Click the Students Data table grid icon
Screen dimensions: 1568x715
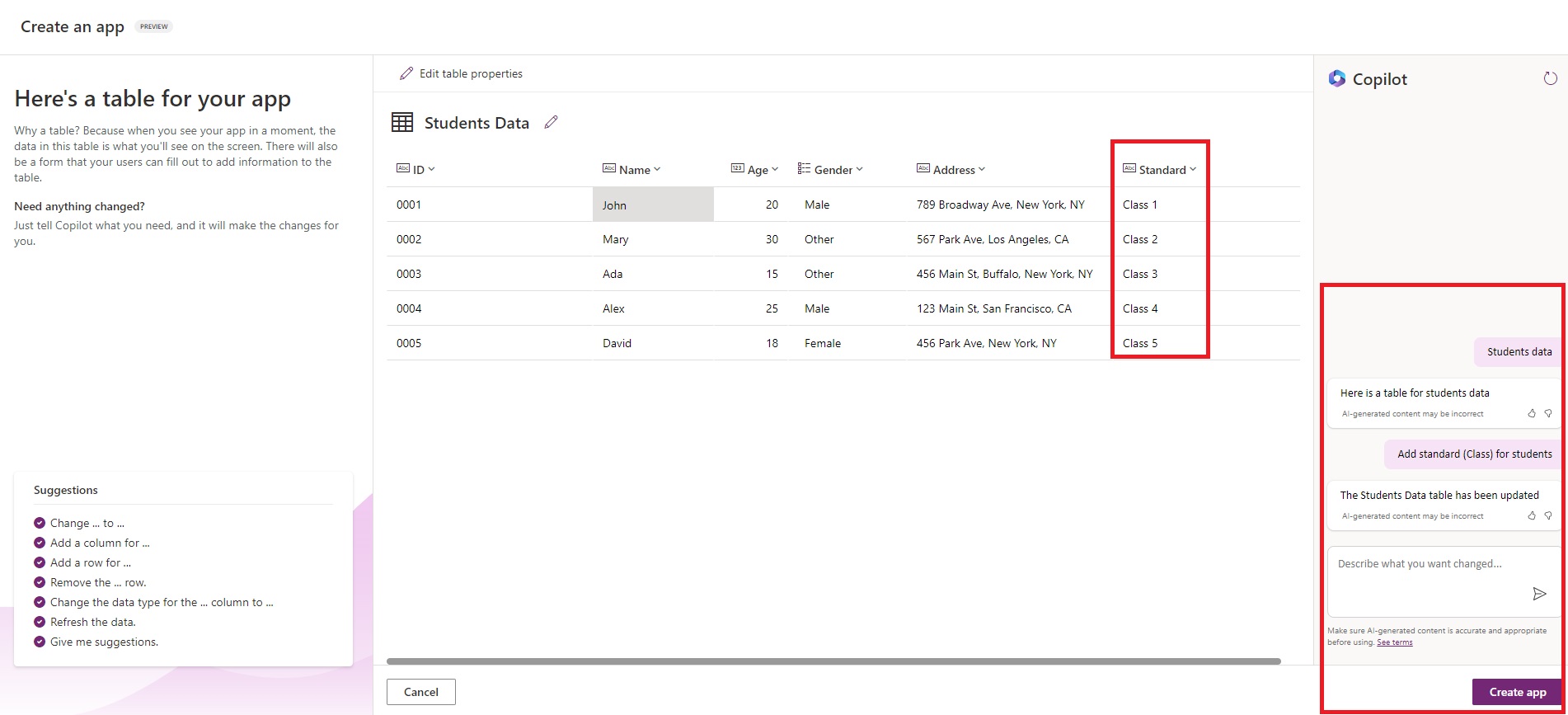tap(402, 123)
